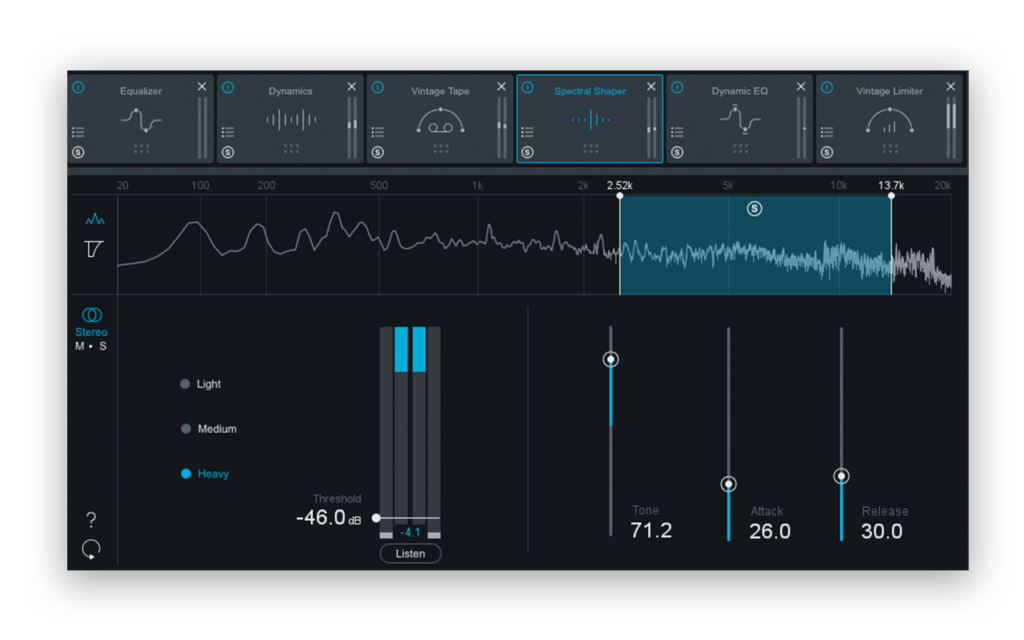Image resolution: width=1024 pixels, height=640 pixels.
Task: Grab the Dynamic EQ drag-handle dots
Action: (x=740, y=149)
